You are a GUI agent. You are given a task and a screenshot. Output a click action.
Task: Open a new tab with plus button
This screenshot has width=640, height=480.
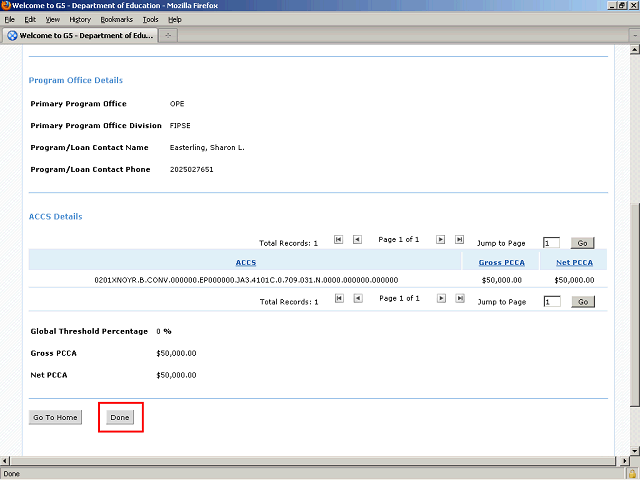[168, 36]
